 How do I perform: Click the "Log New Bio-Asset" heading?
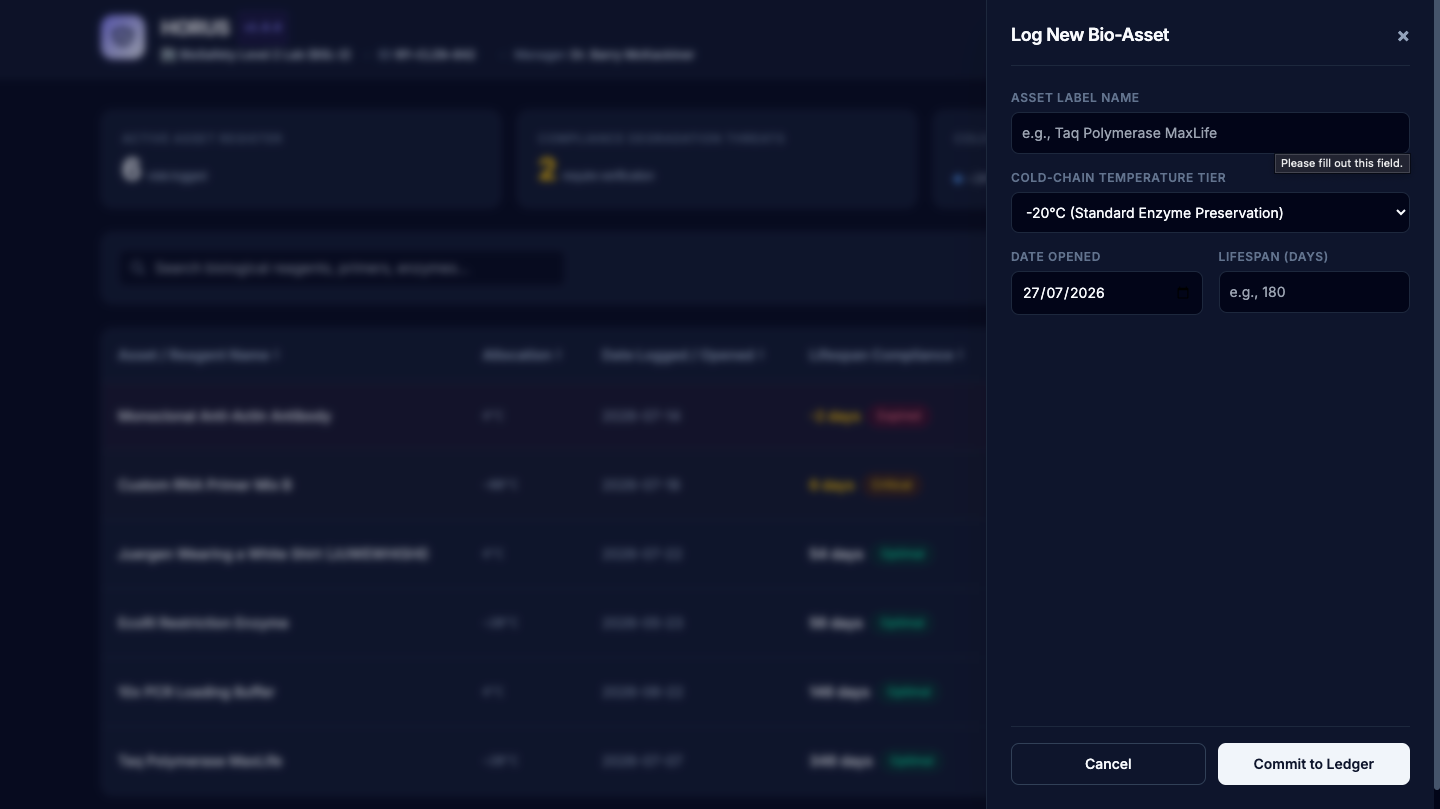pyautogui.click(x=1090, y=35)
